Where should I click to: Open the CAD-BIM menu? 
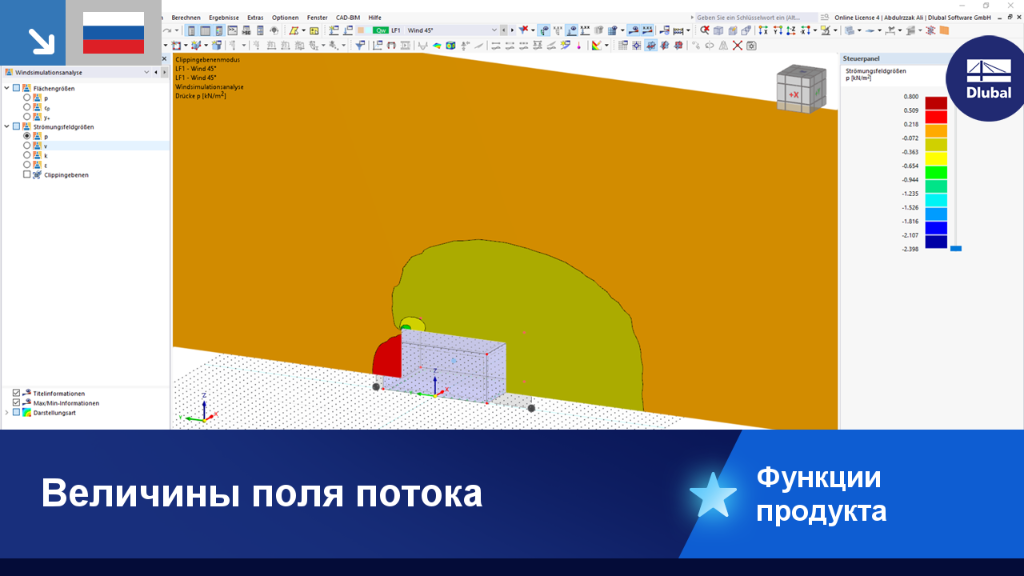(x=347, y=18)
